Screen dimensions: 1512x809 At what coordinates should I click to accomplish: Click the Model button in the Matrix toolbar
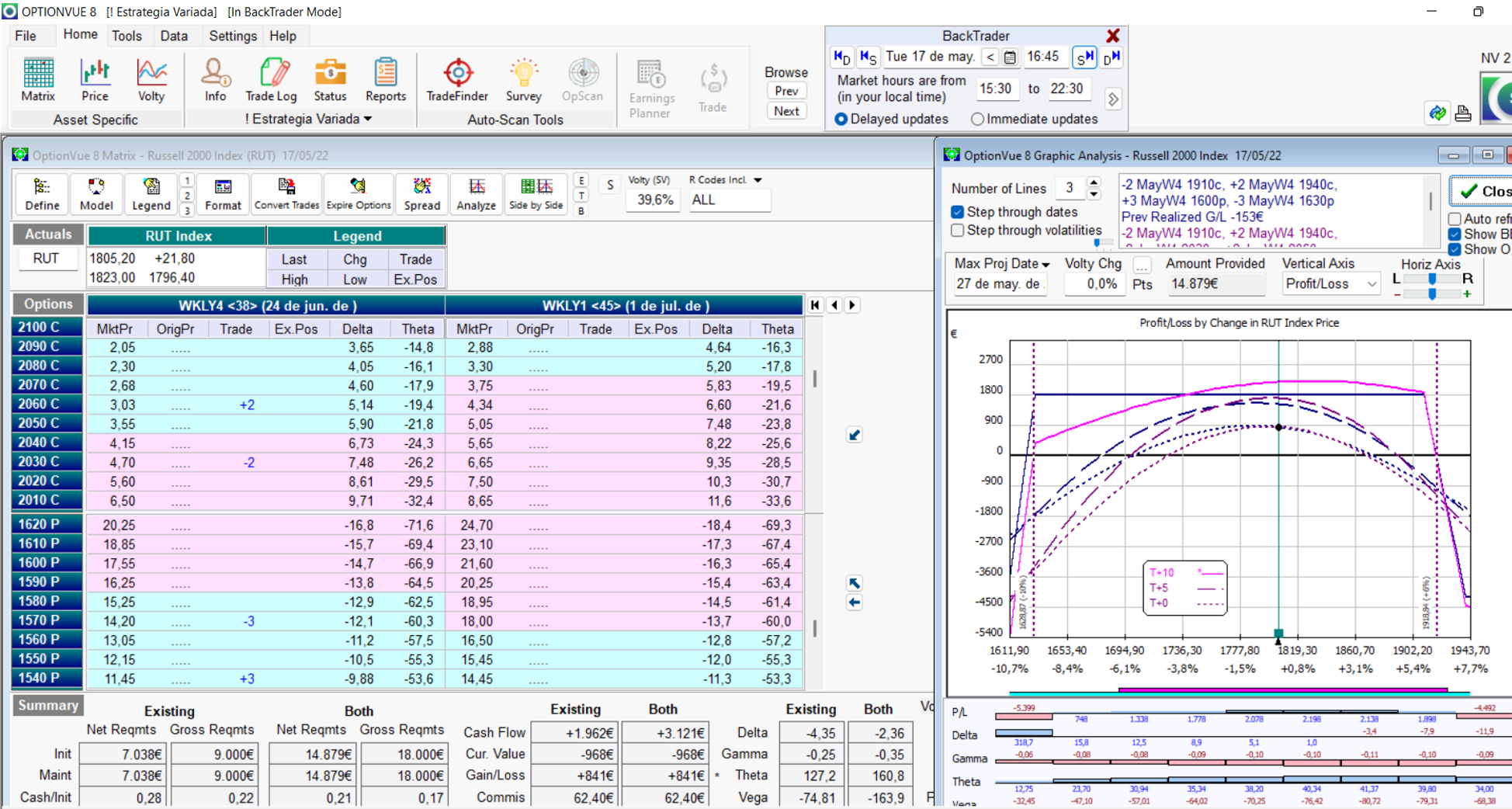96,193
